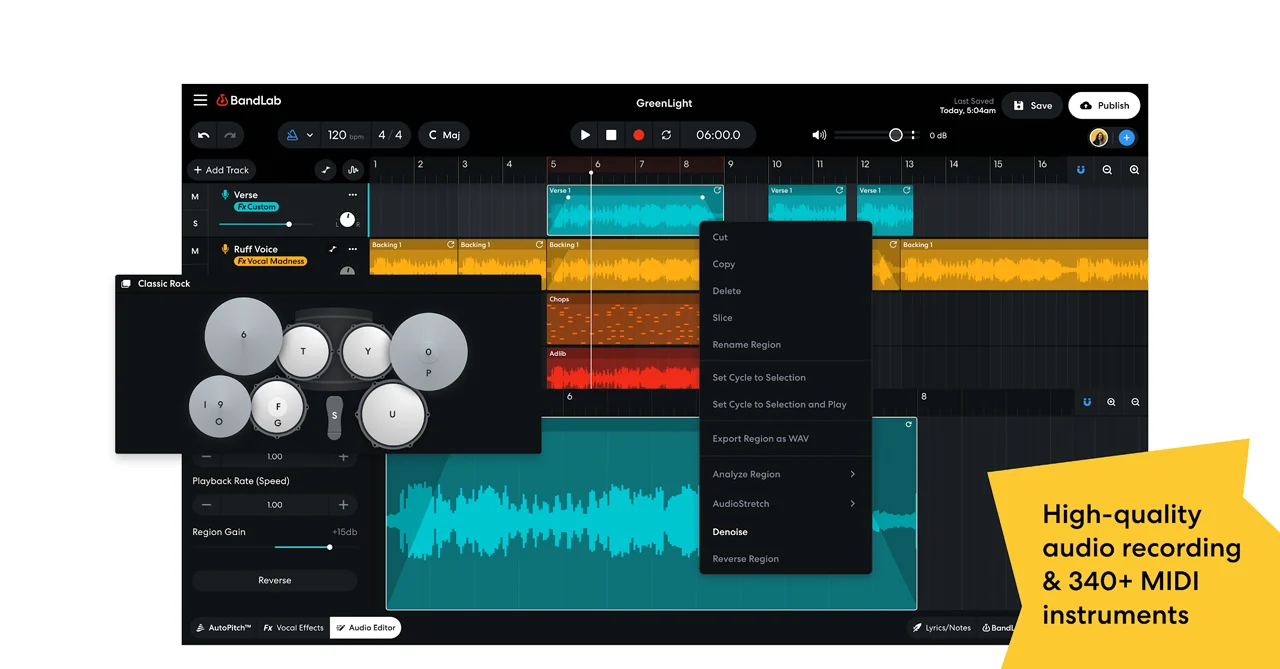Click the 120 bpm tempo field

344,135
